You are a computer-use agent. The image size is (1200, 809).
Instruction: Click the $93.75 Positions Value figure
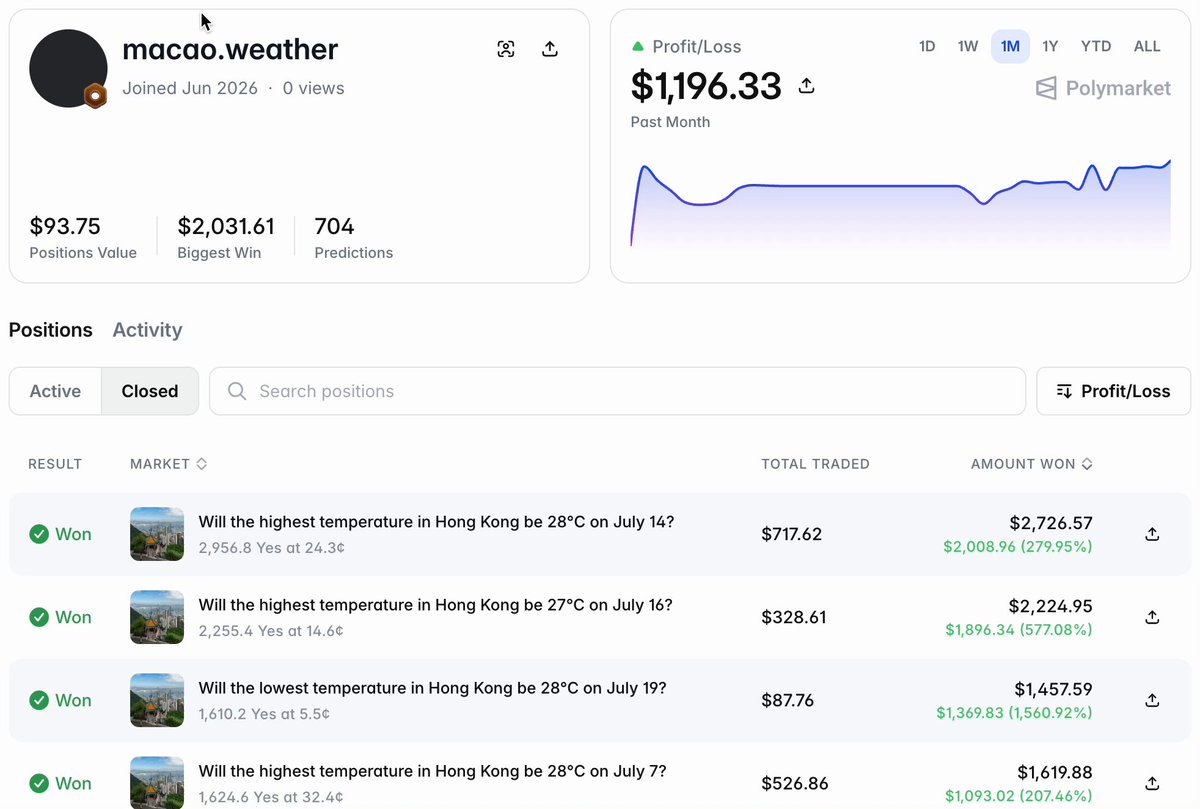pos(65,227)
